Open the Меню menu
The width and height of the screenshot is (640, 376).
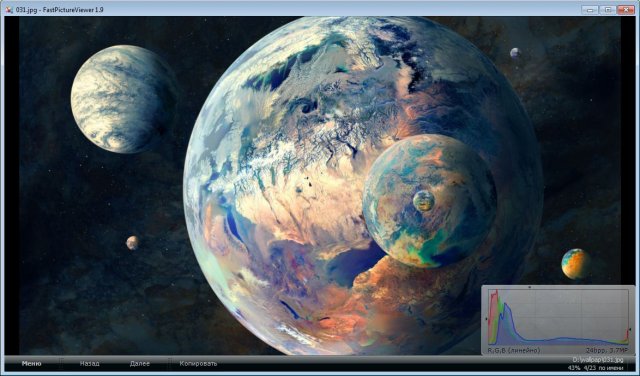point(31,363)
